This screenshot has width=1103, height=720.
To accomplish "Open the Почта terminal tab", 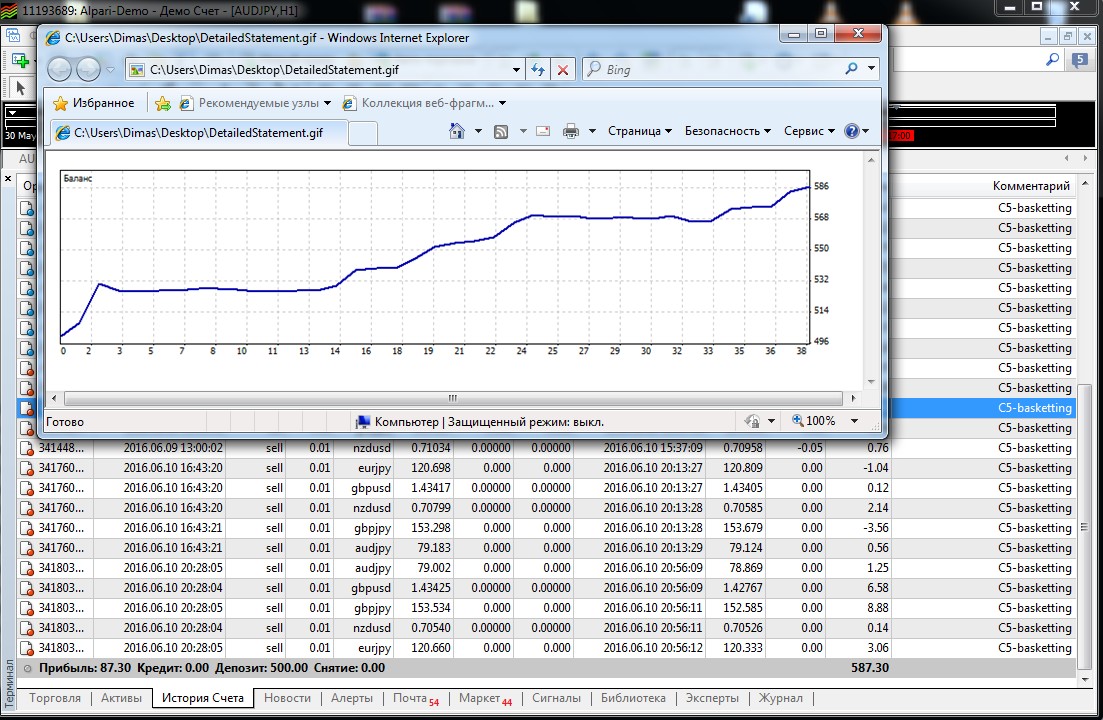I will [x=415, y=698].
